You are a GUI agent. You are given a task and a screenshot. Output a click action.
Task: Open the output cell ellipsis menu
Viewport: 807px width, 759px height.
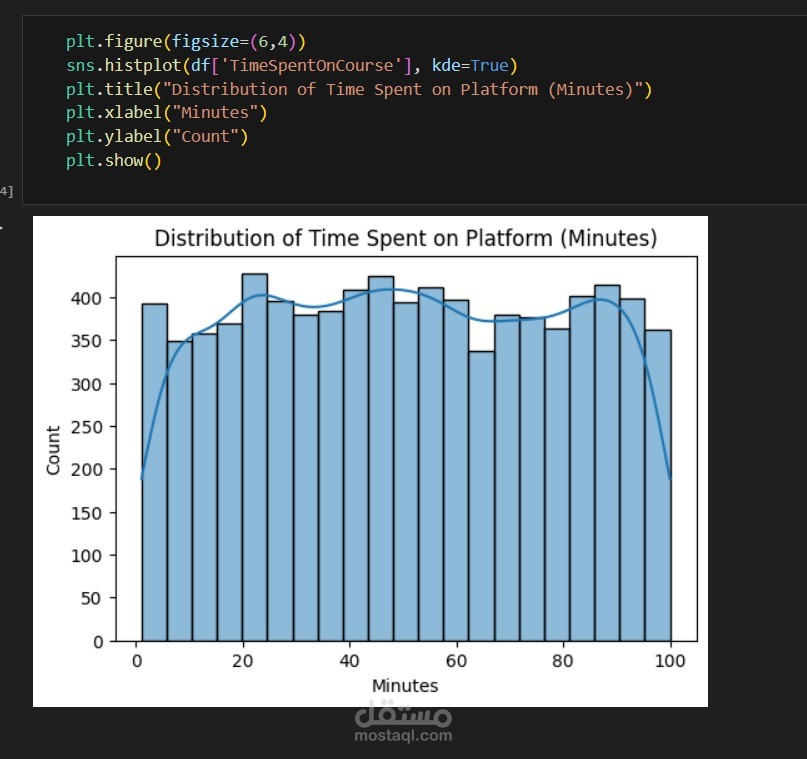(x=2, y=227)
